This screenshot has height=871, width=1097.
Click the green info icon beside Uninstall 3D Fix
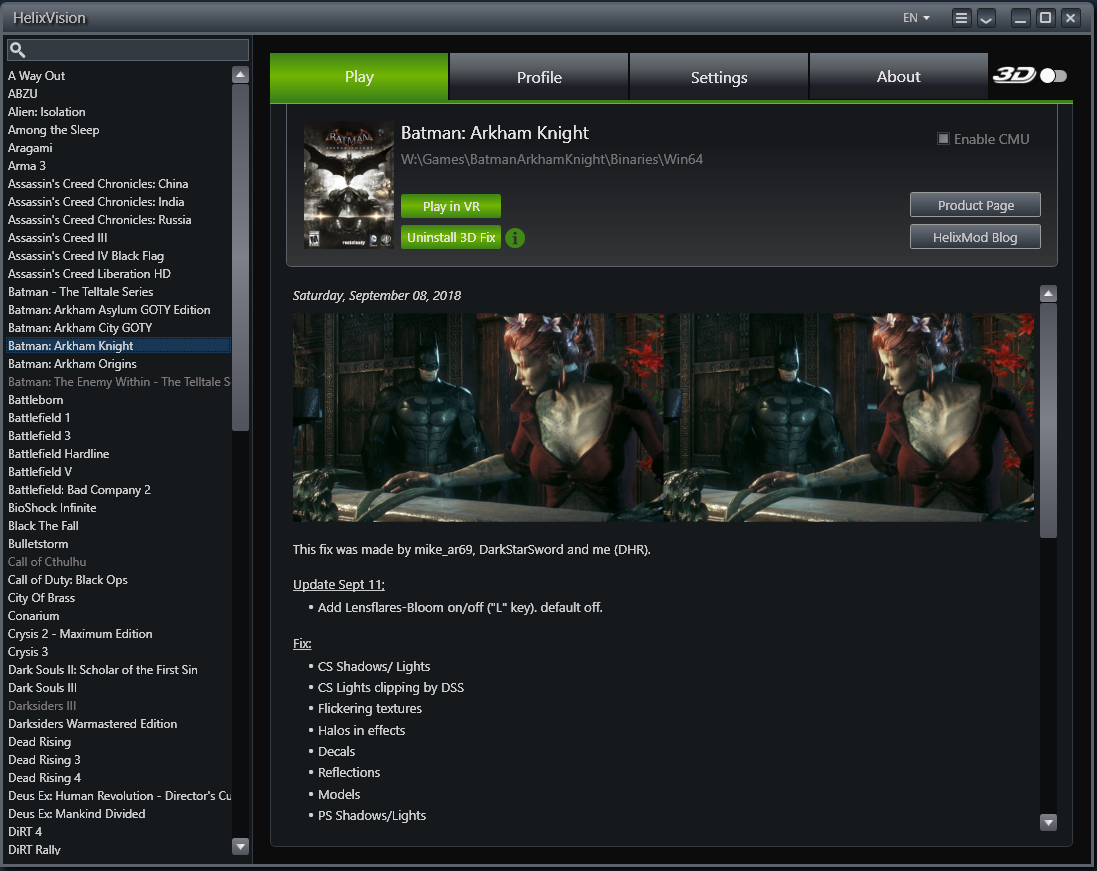point(515,238)
